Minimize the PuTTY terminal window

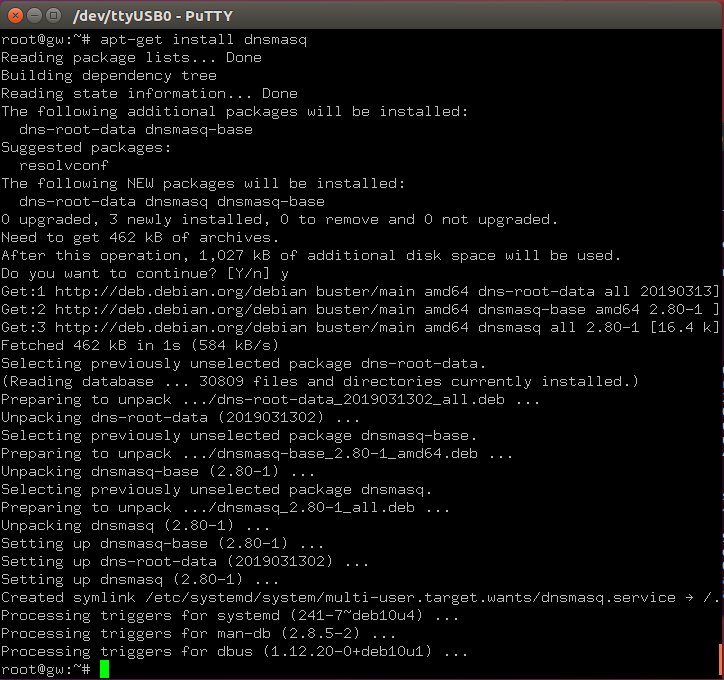point(35,16)
